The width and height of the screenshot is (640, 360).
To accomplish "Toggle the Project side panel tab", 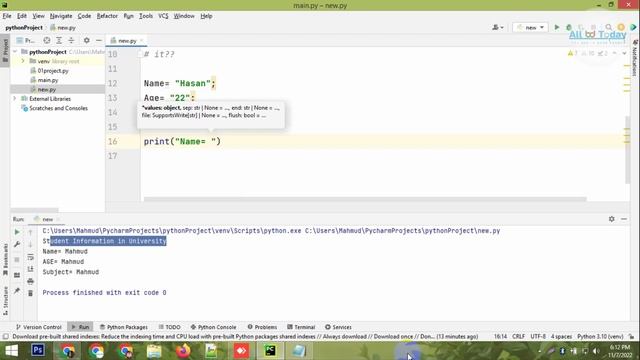I will (x=5, y=51).
